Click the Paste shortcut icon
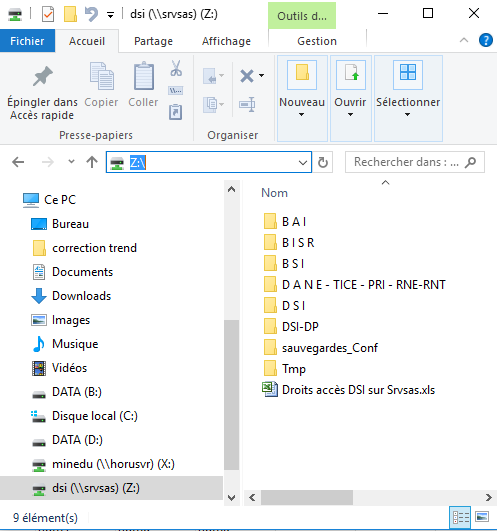 (x=175, y=112)
